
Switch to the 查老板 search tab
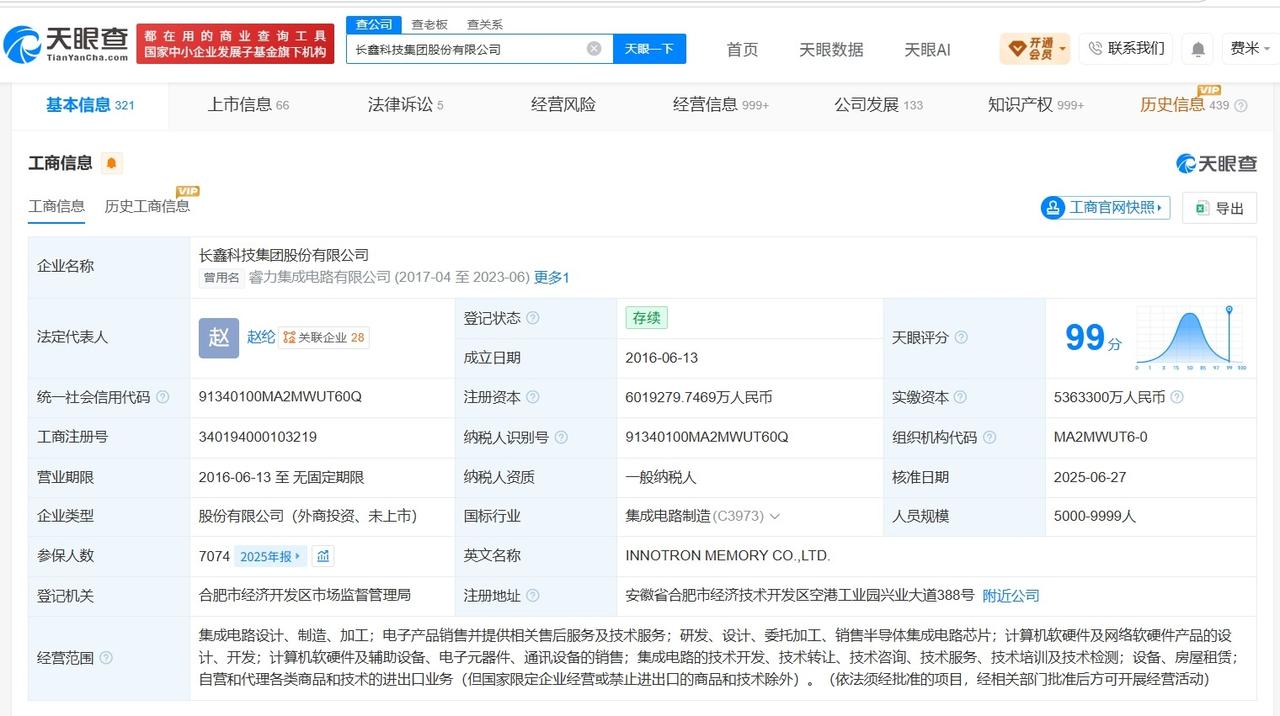point(430,24)
